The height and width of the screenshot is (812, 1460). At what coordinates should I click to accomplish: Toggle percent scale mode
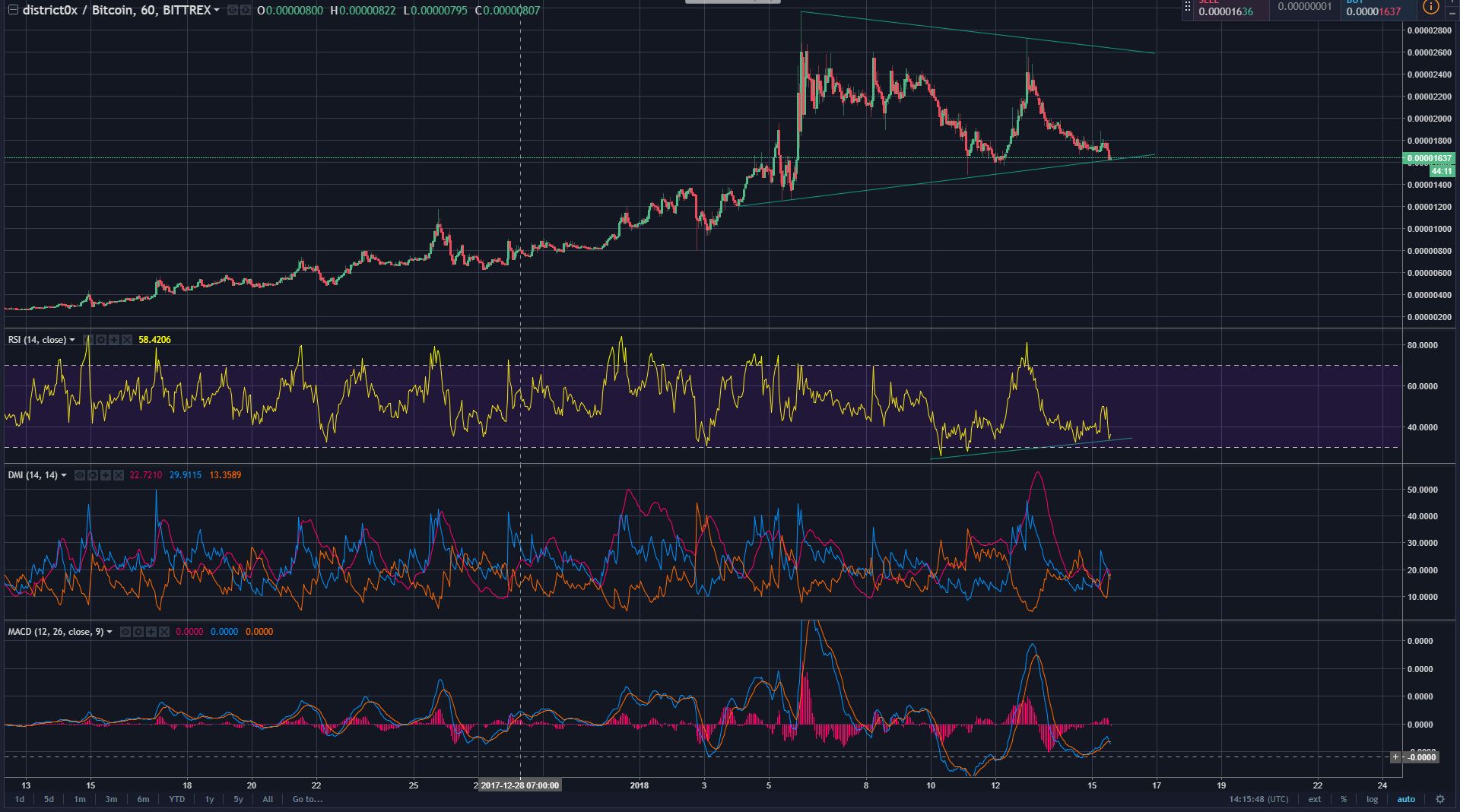[x=1344, y=799]
